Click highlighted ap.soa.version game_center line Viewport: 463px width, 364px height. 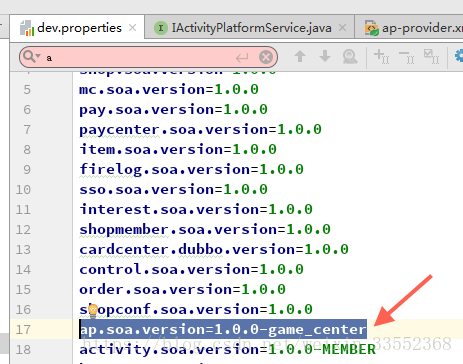tap(223, 329)
